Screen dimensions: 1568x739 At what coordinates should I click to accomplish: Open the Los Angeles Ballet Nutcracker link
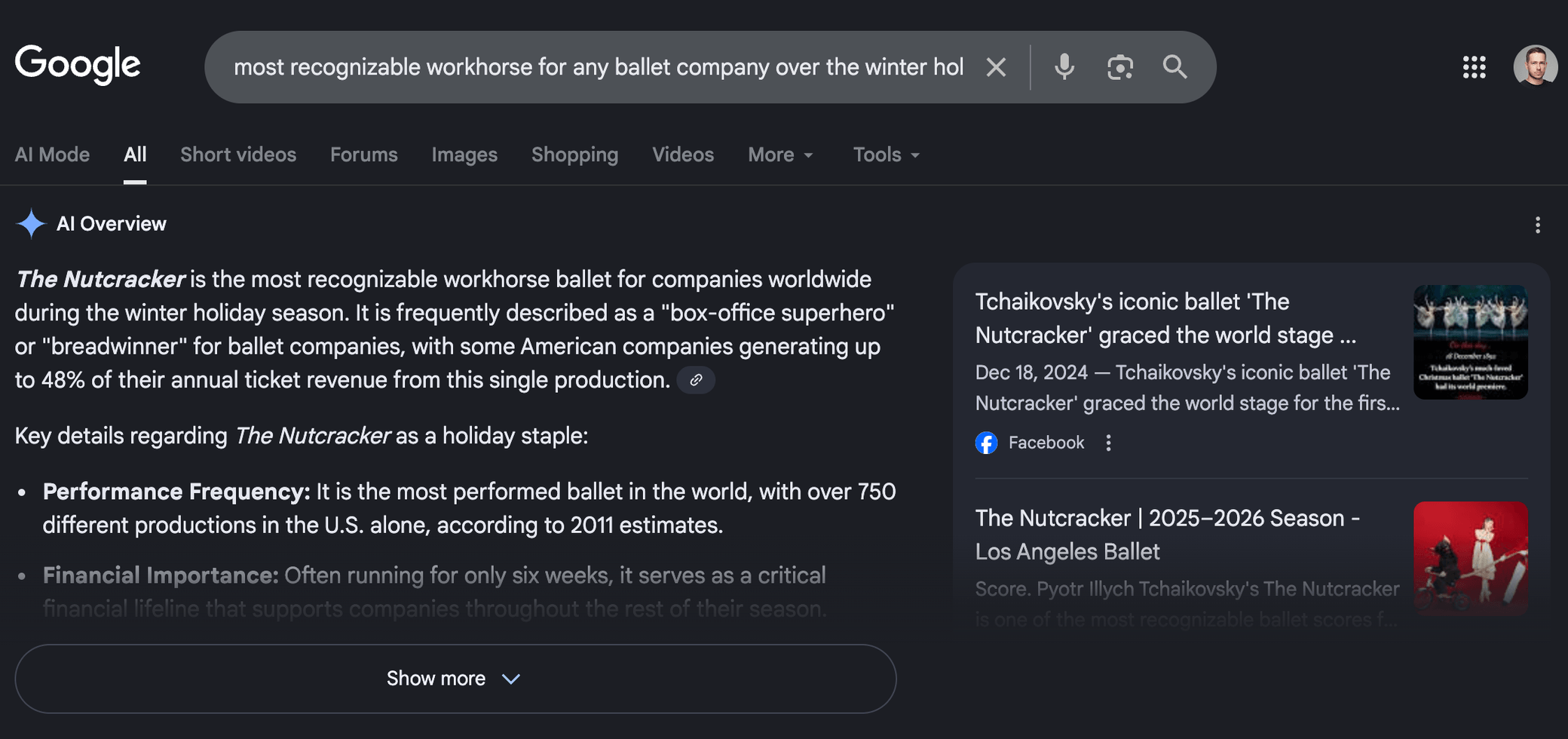pos(1167,535)
